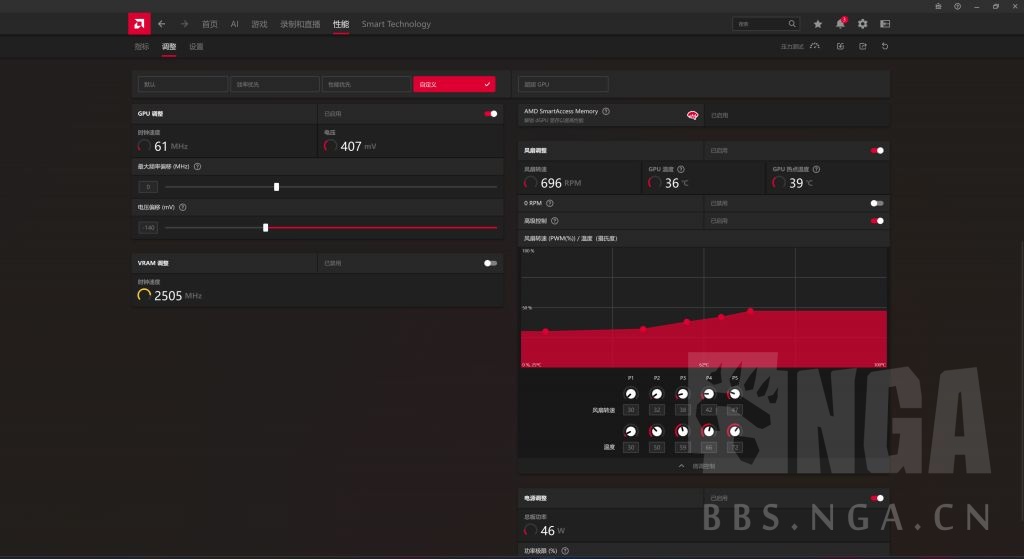The height and width of the screenshot is (559, 1024).
Task: Turn on the 0 RPM toggle
Action: click(x=877, y=203)
